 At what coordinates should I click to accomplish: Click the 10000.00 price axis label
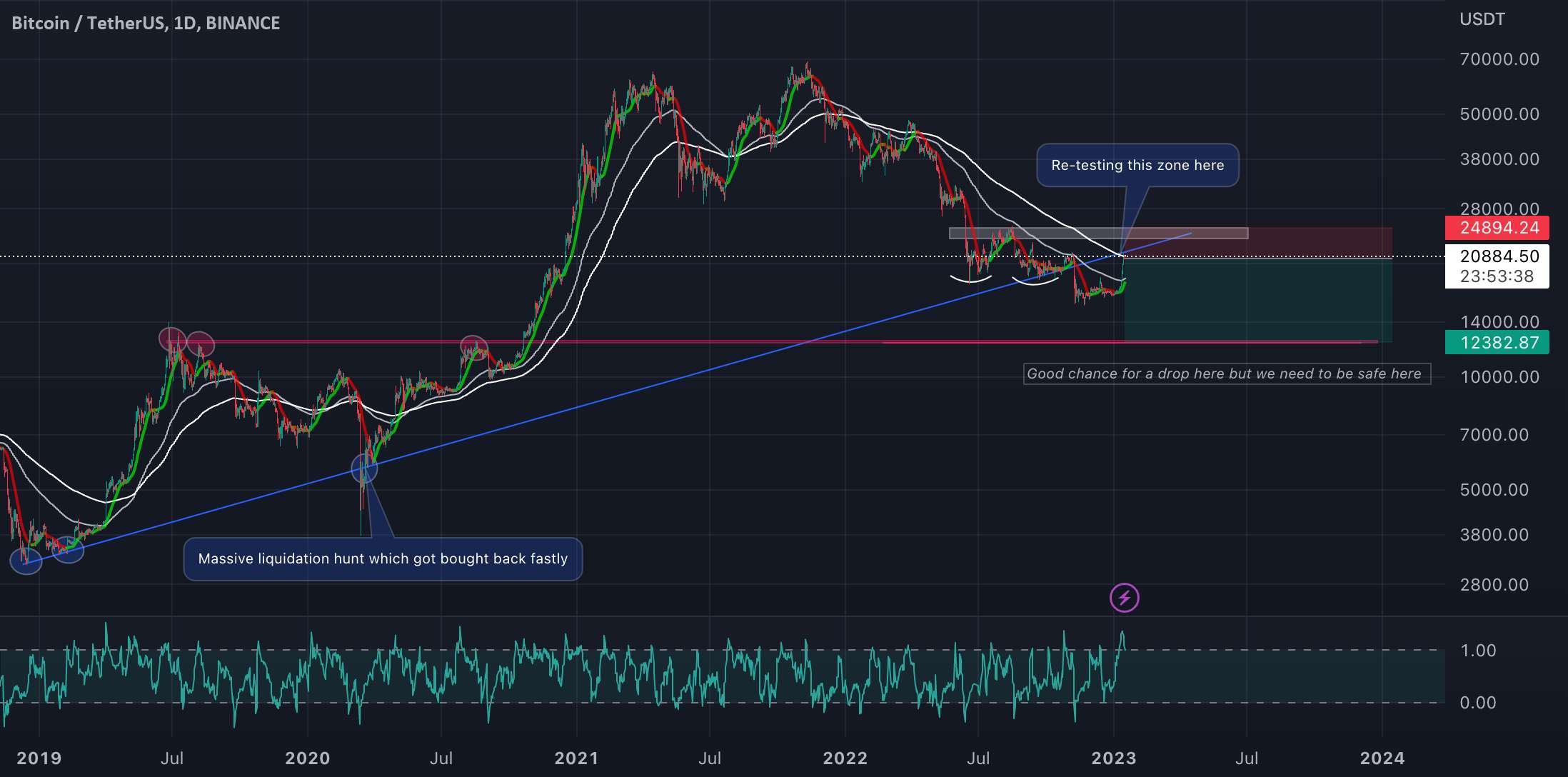point(1499,377)
